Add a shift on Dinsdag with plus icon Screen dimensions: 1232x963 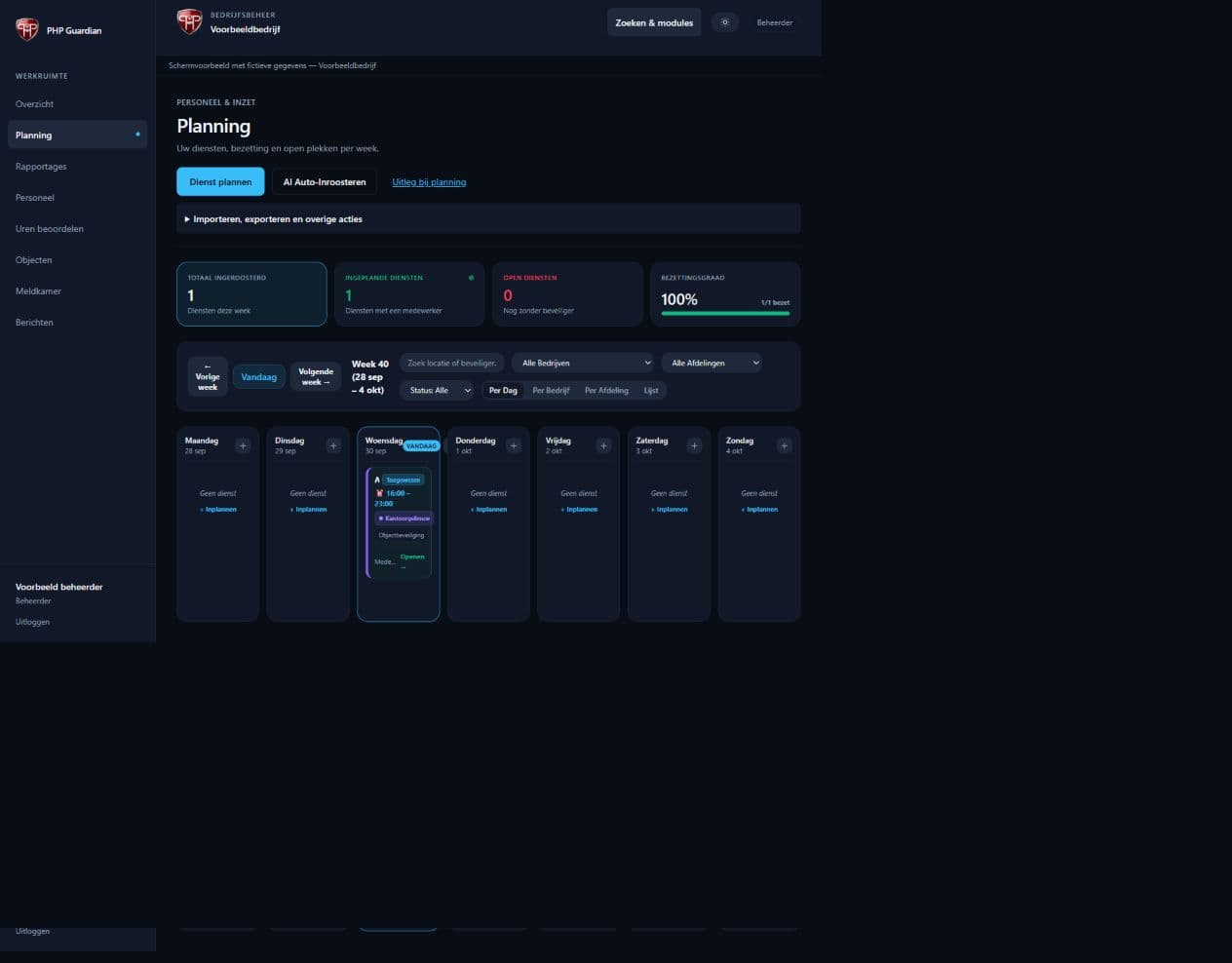click(x=333, y=445)
